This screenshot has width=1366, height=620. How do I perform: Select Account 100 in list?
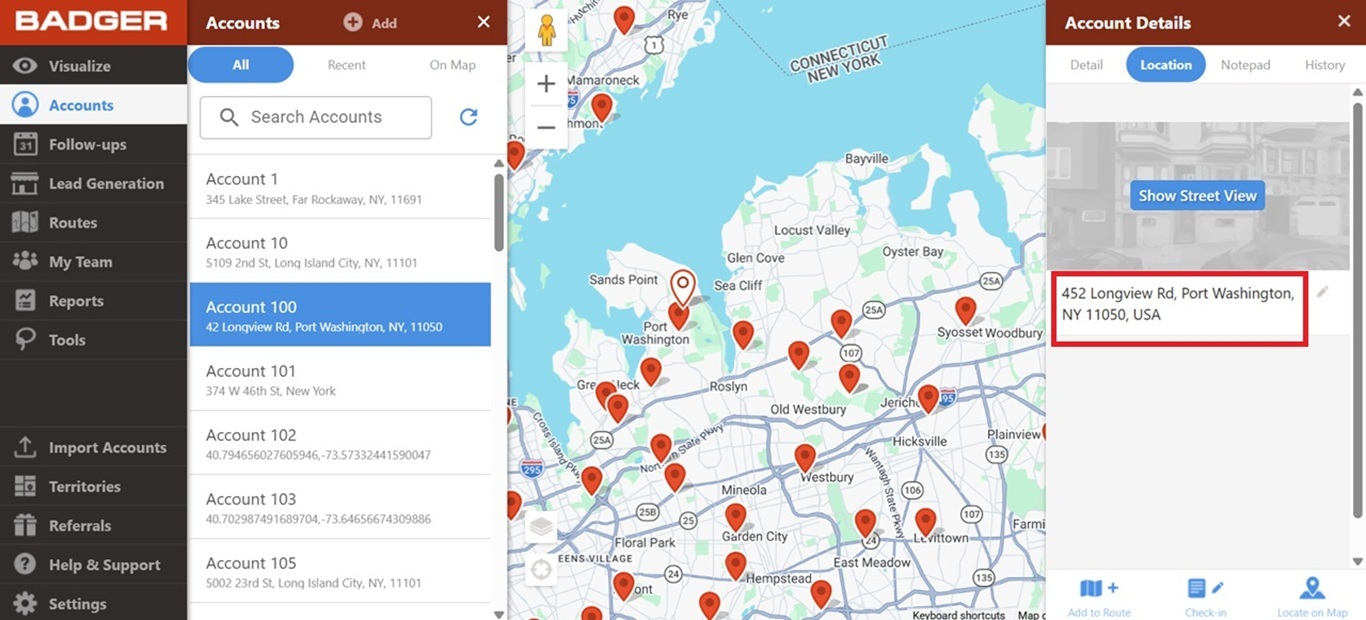(340, 315)
